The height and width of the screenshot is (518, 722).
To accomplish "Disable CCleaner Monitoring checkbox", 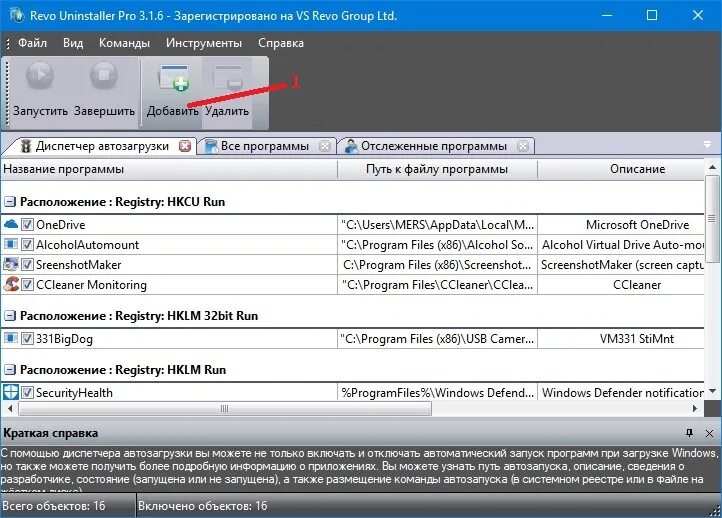I will click(27, 285).
